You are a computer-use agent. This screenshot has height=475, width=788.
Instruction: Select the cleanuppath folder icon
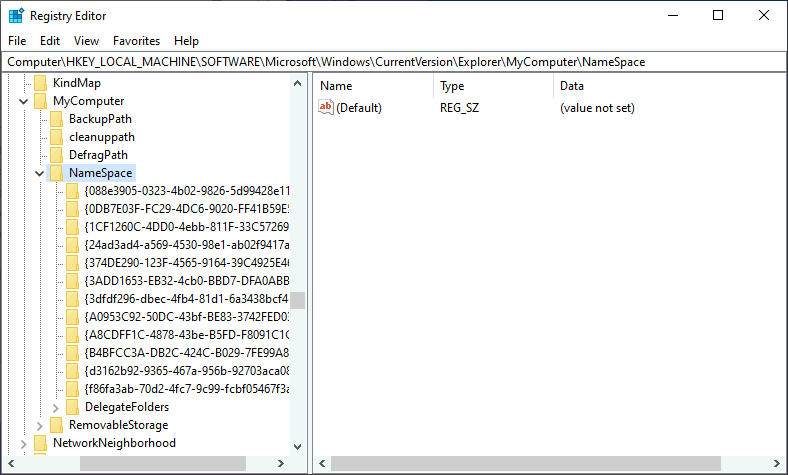point(57,137)
